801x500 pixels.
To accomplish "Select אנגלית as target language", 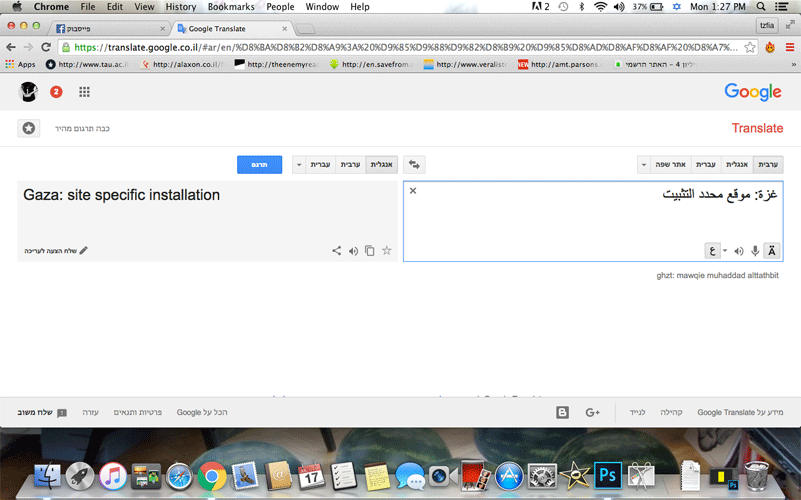I will 382,164.
